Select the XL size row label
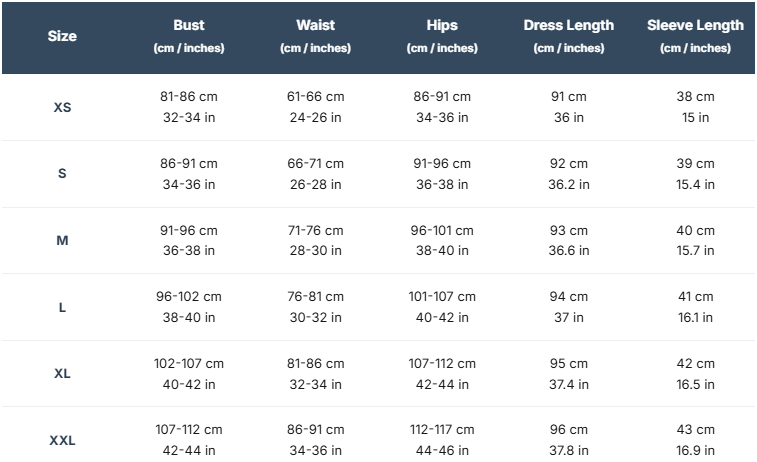This screenshot has height=462, width=757. click(62, 373)
